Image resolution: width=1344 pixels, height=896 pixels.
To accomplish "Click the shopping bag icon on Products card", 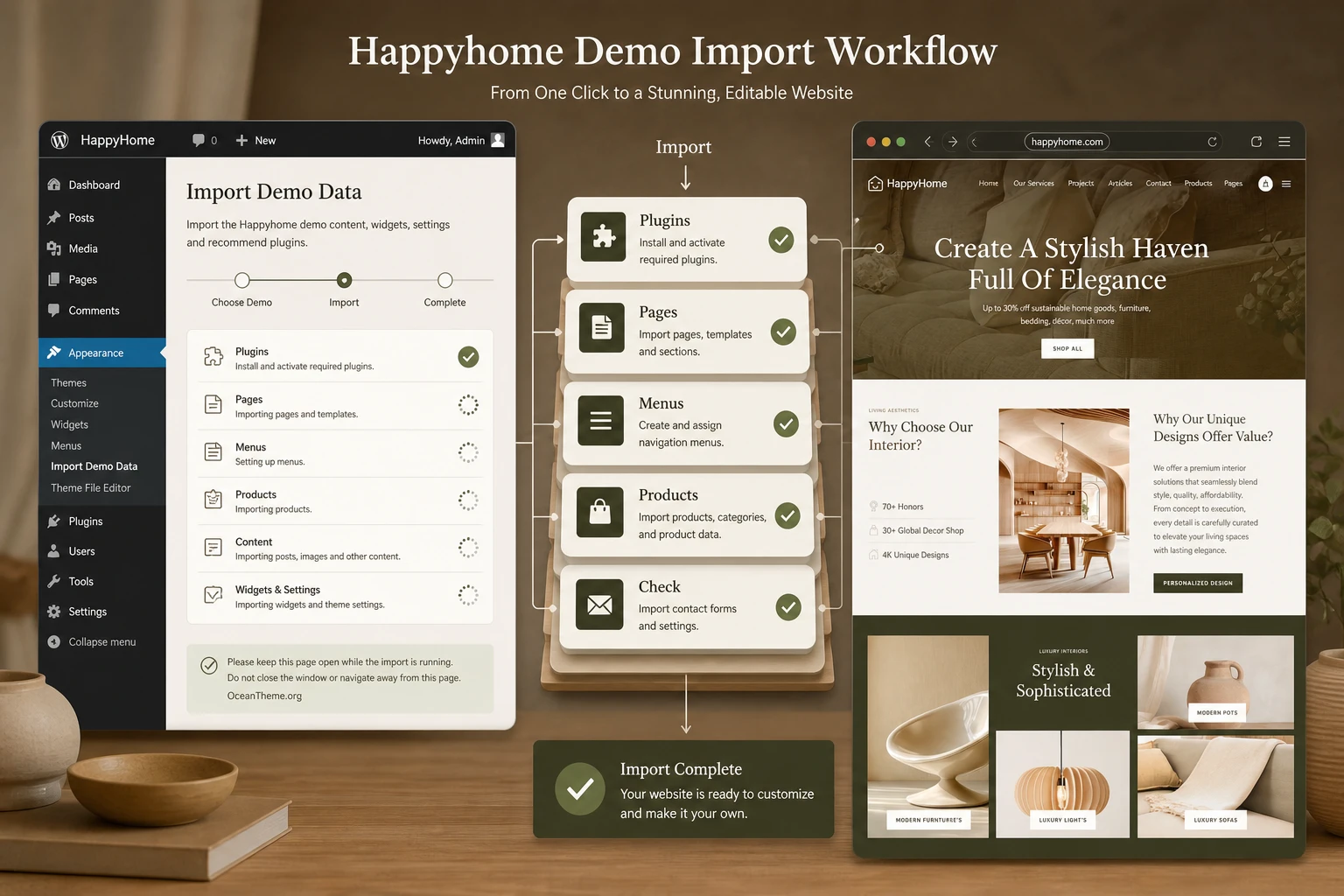I will click(600, 512).
